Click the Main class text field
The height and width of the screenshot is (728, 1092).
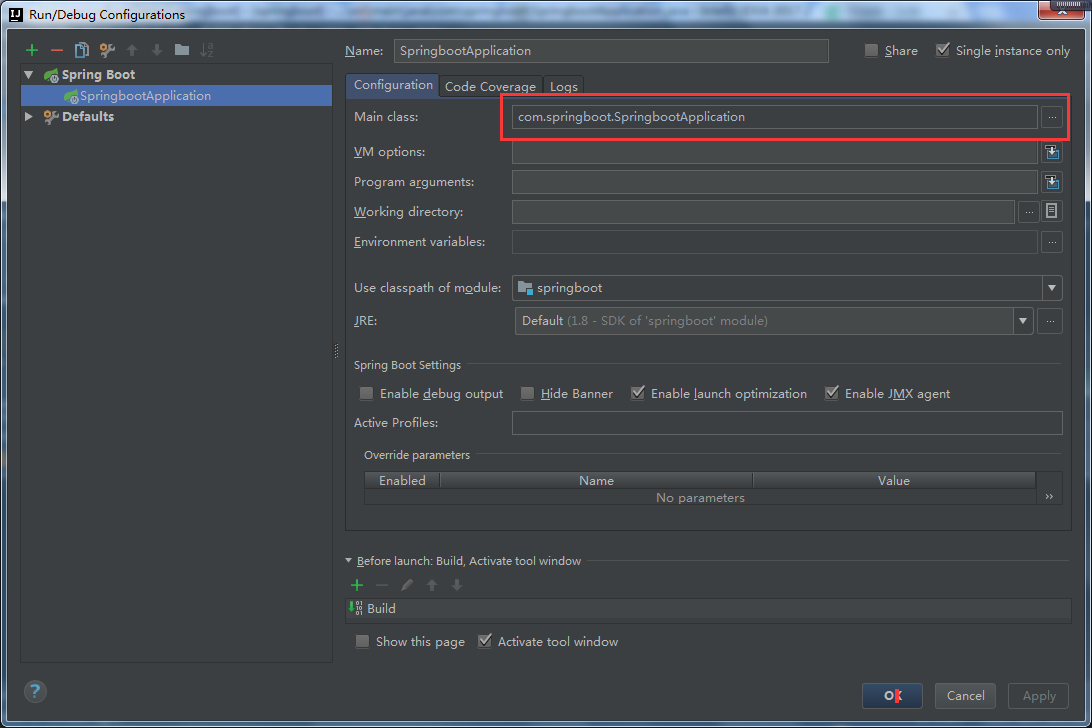[x=774, y=117]
